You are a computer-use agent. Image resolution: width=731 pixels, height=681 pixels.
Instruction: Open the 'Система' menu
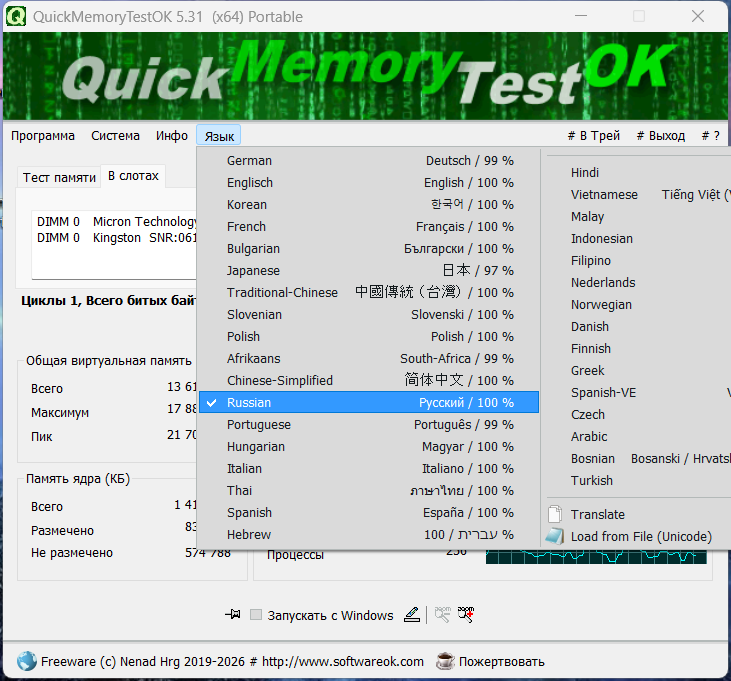(115, 136)
